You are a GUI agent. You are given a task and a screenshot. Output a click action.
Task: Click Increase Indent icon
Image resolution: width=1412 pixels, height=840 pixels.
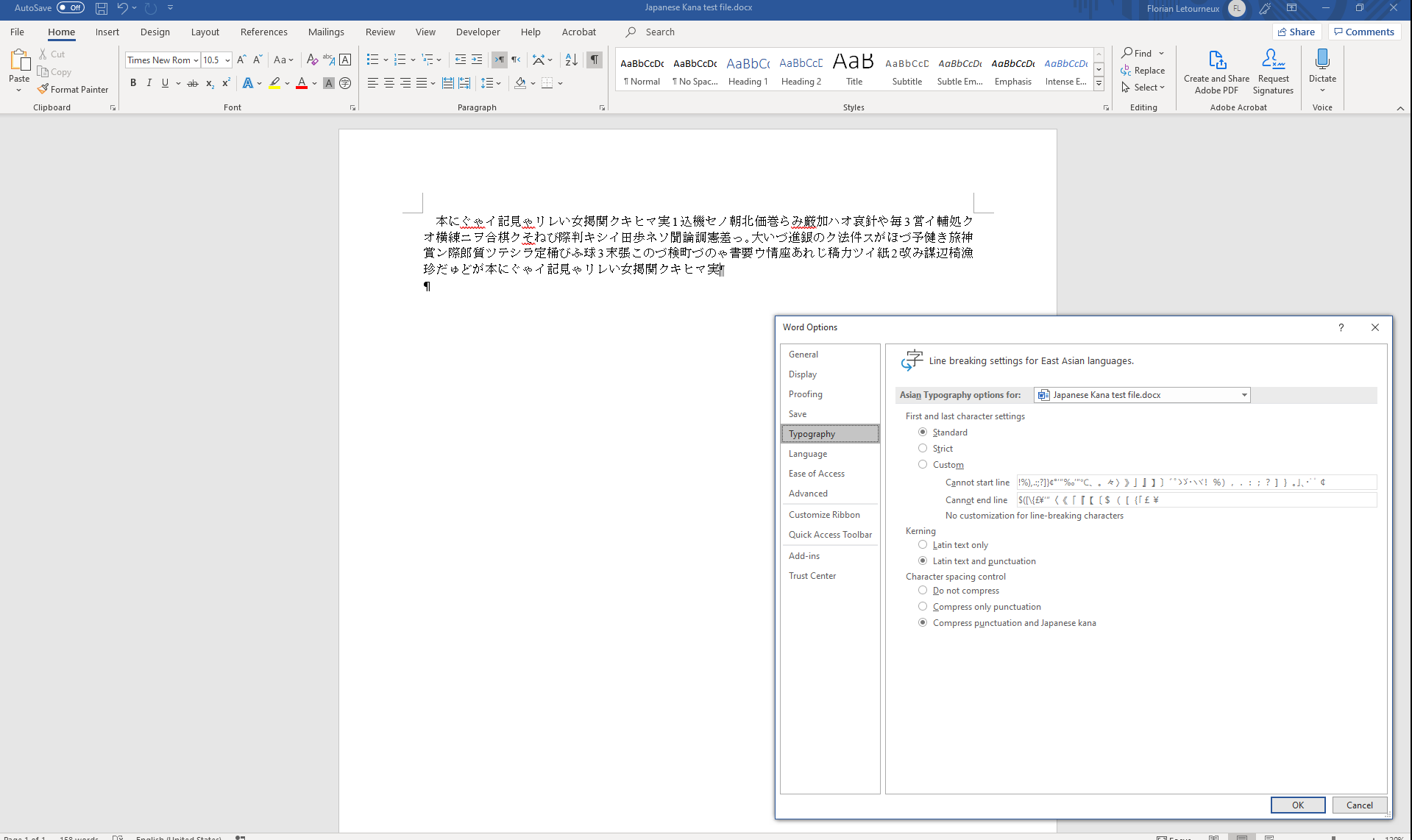[x=477, y=60]
